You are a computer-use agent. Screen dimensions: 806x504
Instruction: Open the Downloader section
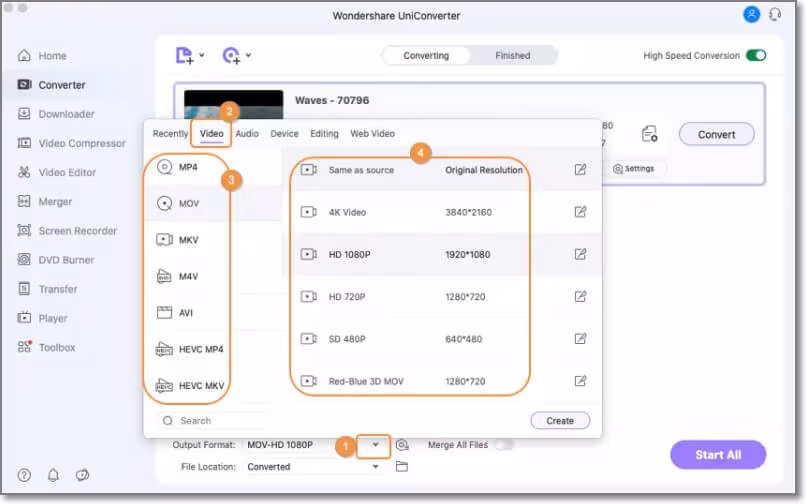pyautogui.click(x=56, y=114)
